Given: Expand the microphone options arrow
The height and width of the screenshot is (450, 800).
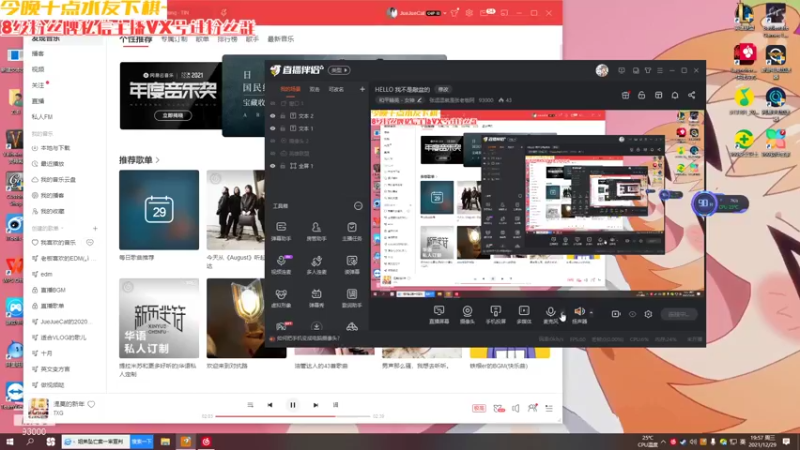Looking at the screenshot, I should click(562, 312).
